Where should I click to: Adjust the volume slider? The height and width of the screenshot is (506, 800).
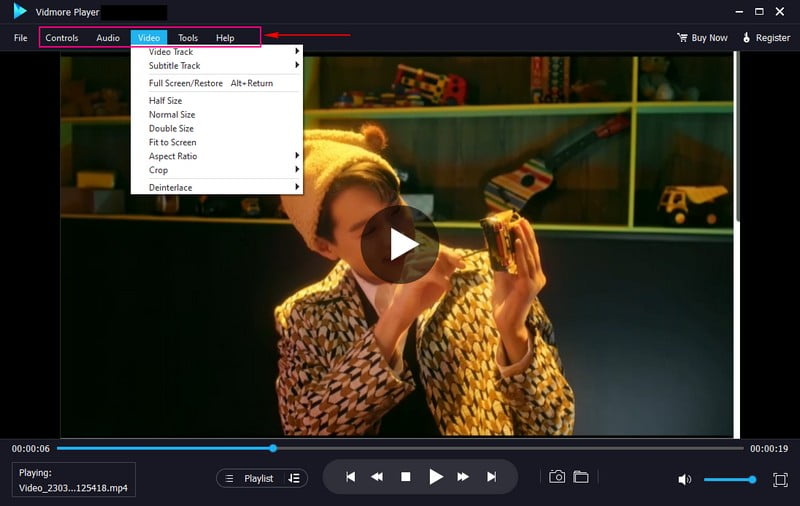[728, 480]
